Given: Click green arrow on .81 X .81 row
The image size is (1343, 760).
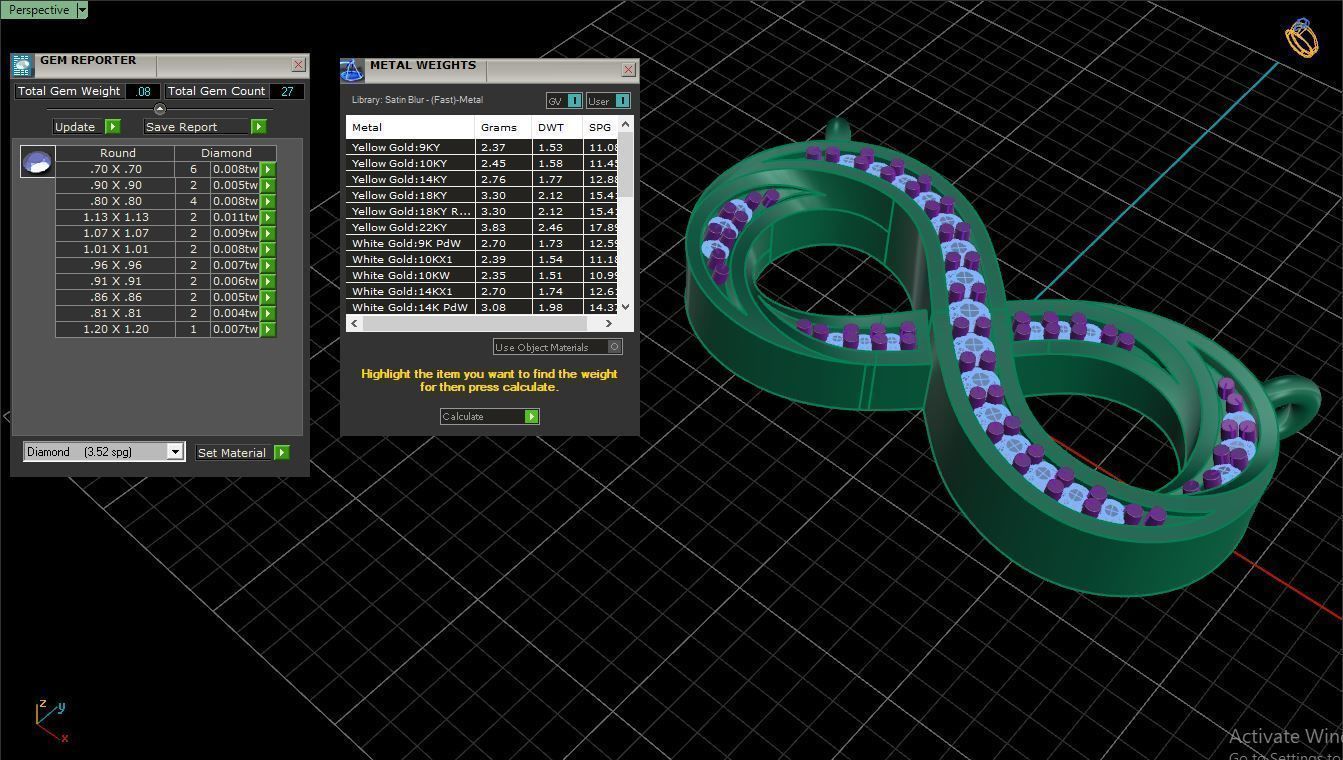Looking at the screenshot, I should 268,313.
